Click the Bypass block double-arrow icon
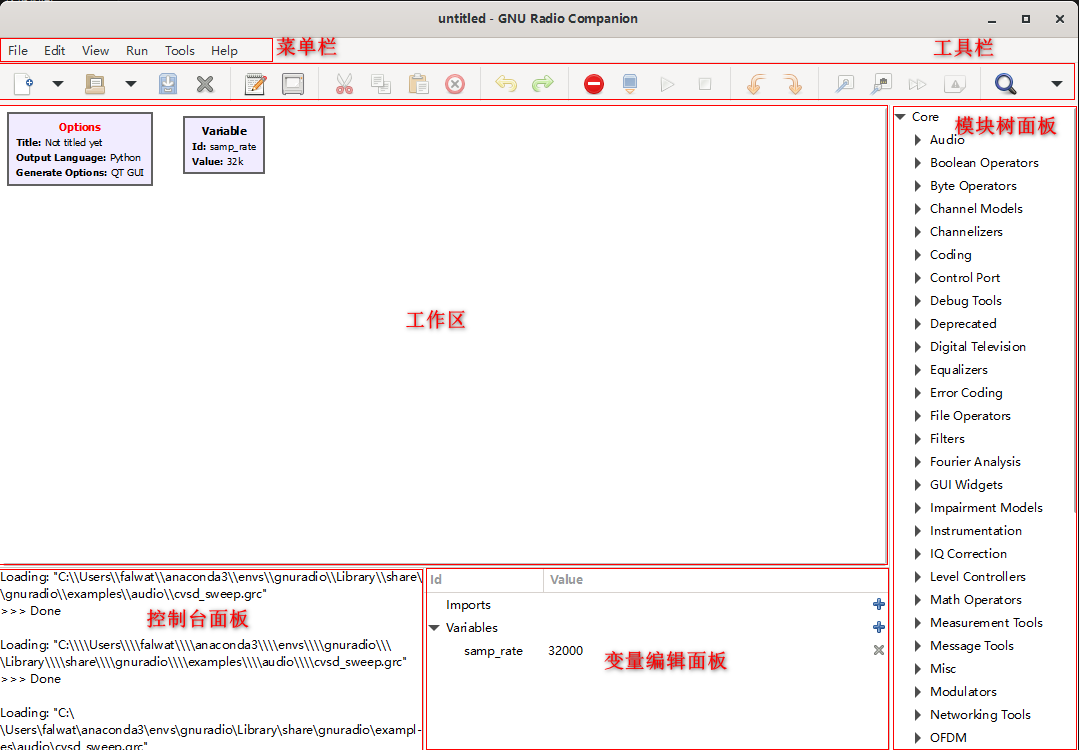The height and width of the screenshot is (750, 1079). pos(917,84)
